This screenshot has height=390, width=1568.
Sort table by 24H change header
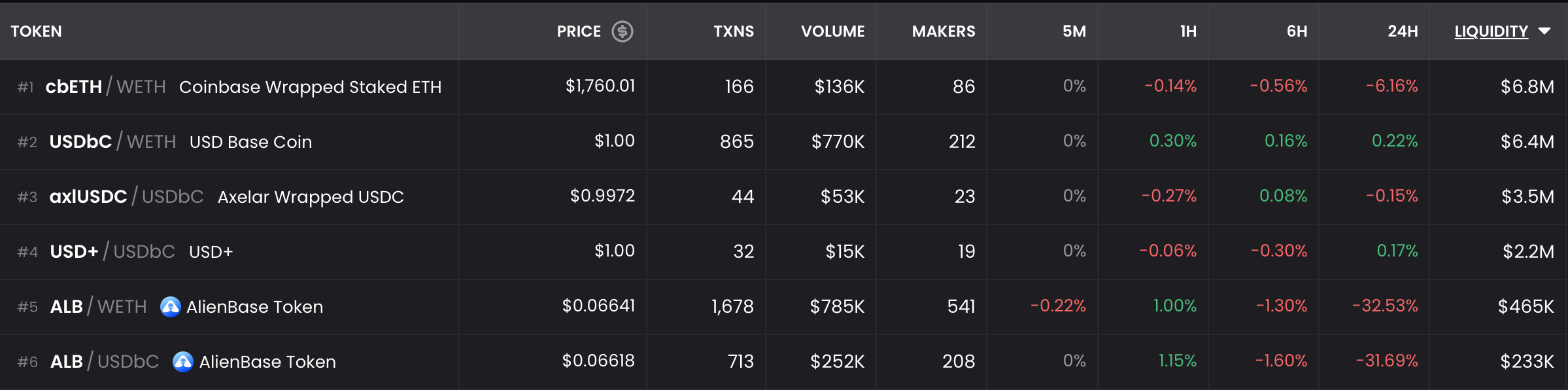pyautogui.click(x=1403, y=31)
